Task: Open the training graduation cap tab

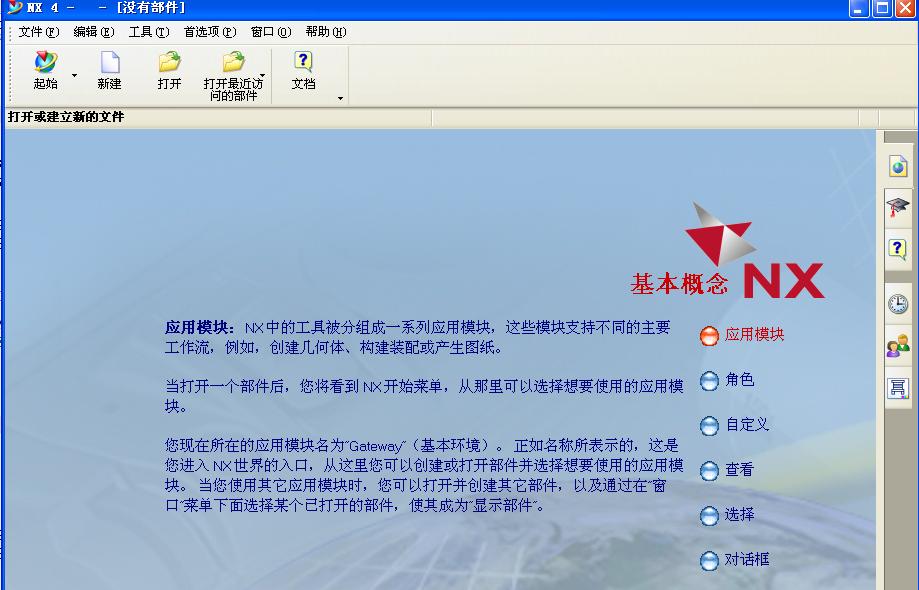Action: point(898,207)
